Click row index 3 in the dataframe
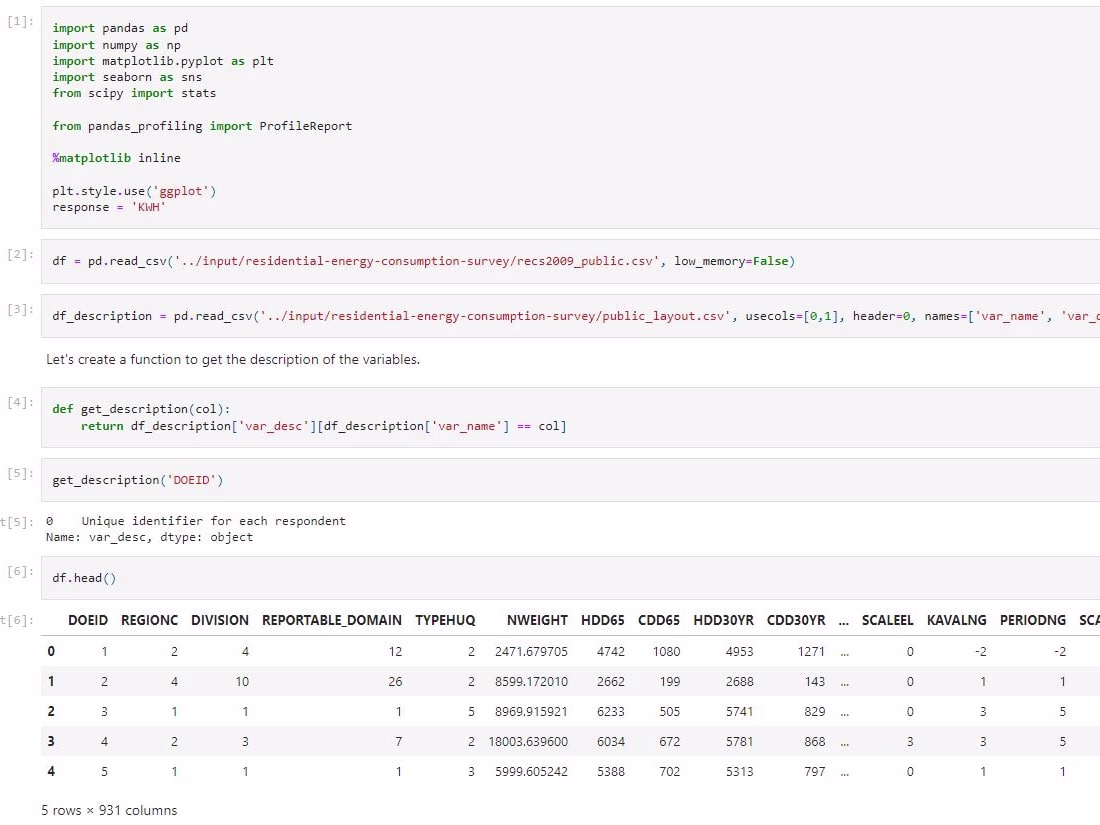This screenshot has height=825, width=1100. 51,741
